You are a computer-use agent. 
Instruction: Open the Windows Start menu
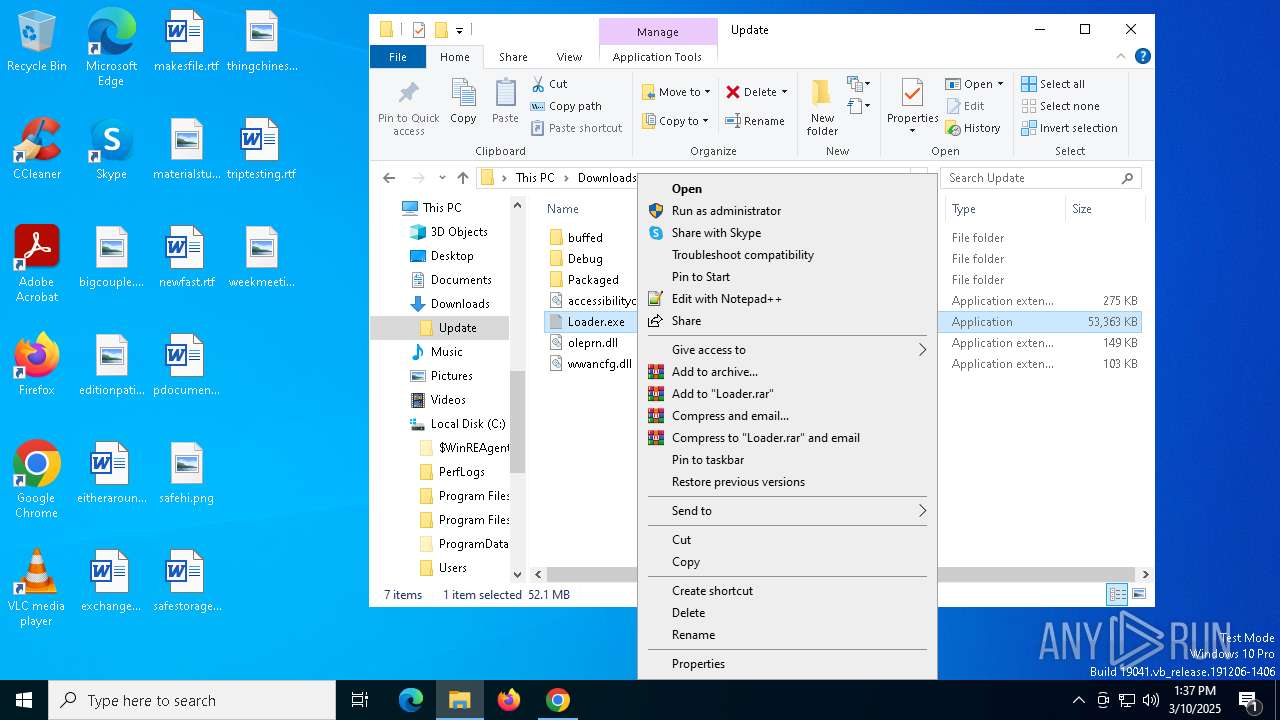pos(24,700)
